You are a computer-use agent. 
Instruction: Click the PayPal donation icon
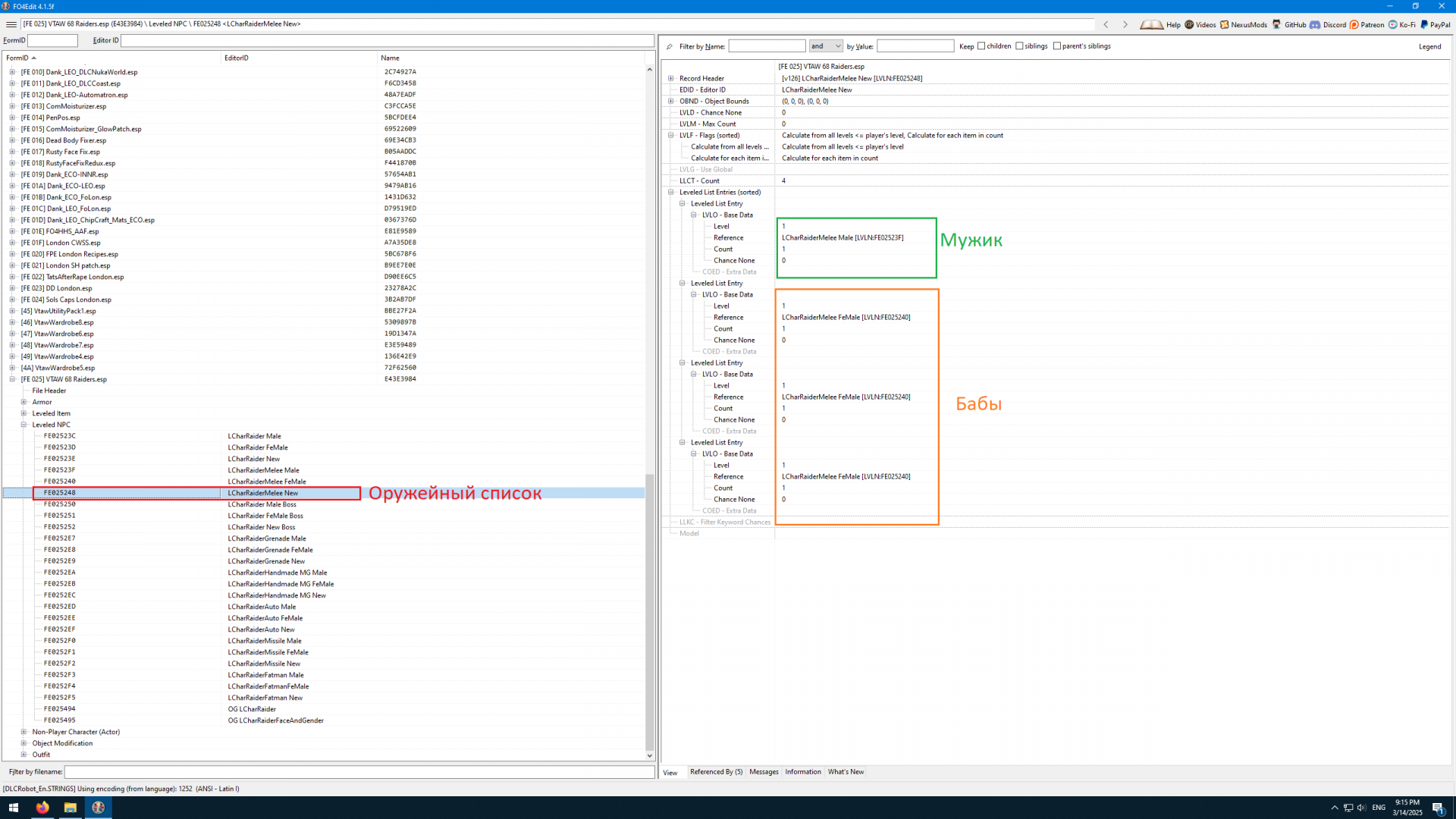tap(1424, 24)
